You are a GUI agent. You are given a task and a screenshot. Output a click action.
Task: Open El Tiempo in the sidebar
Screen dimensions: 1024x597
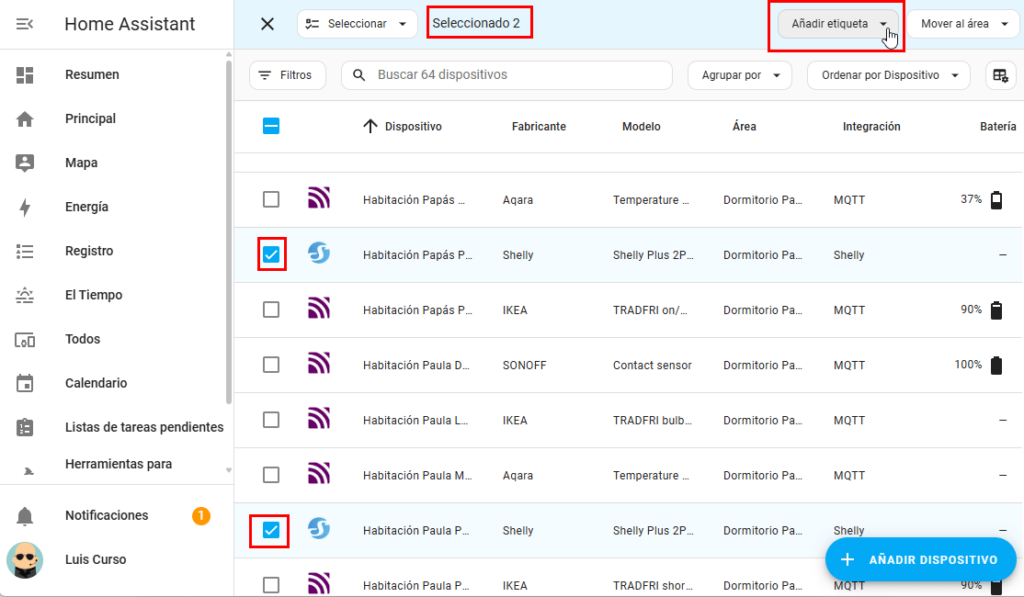click(93, 295)
